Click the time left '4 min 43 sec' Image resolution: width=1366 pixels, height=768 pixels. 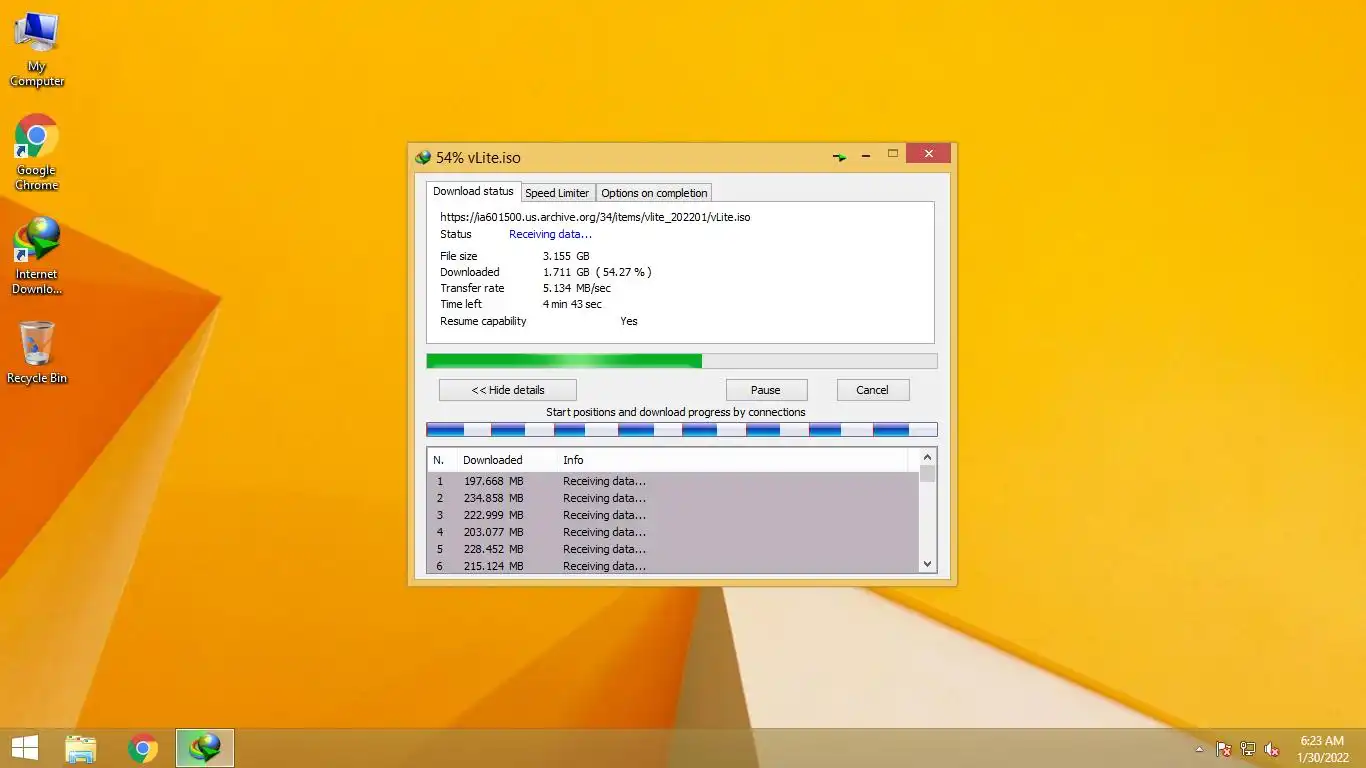[x=572, y=304]
